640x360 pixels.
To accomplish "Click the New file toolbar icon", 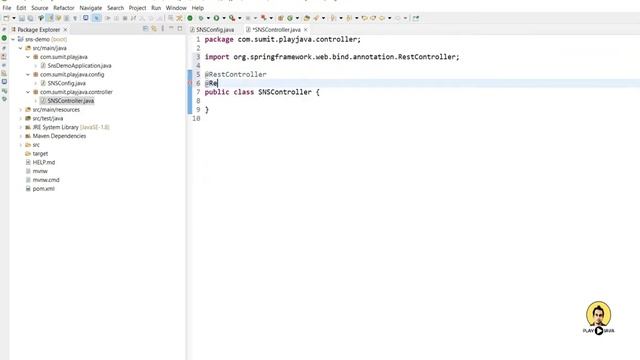I will click(x=6, y=18).
